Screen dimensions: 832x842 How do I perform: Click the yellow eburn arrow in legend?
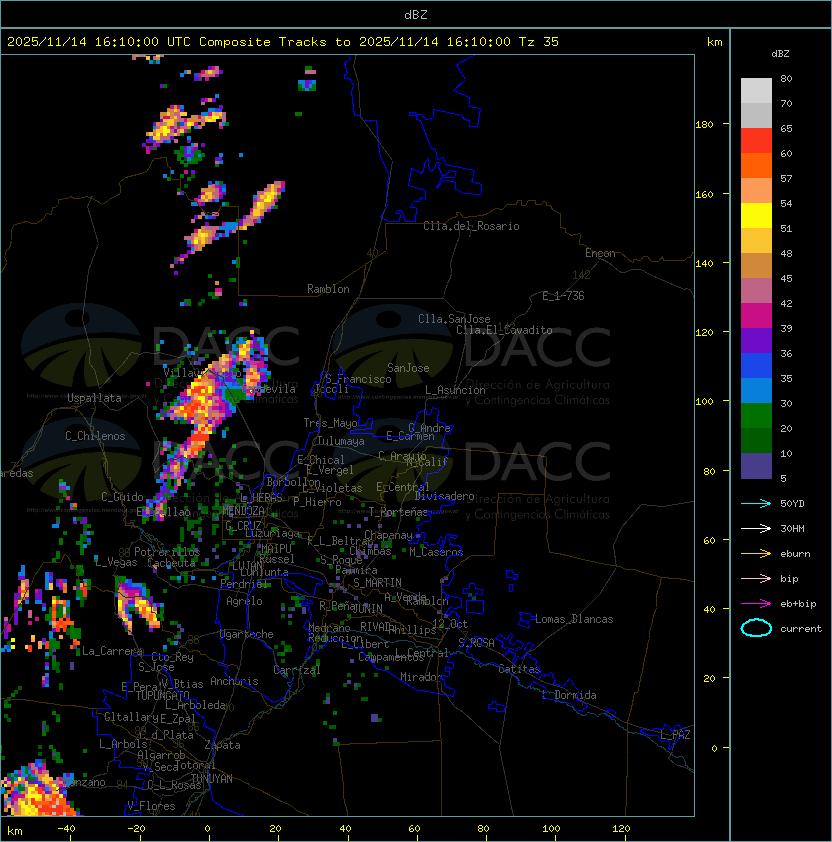click(x=756, y=554)
